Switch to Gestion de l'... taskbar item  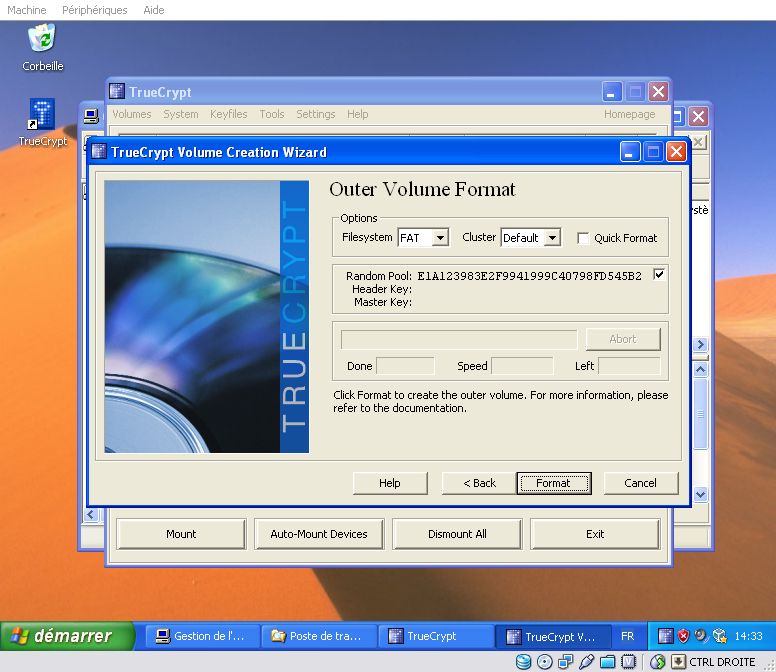pos(203,636)
